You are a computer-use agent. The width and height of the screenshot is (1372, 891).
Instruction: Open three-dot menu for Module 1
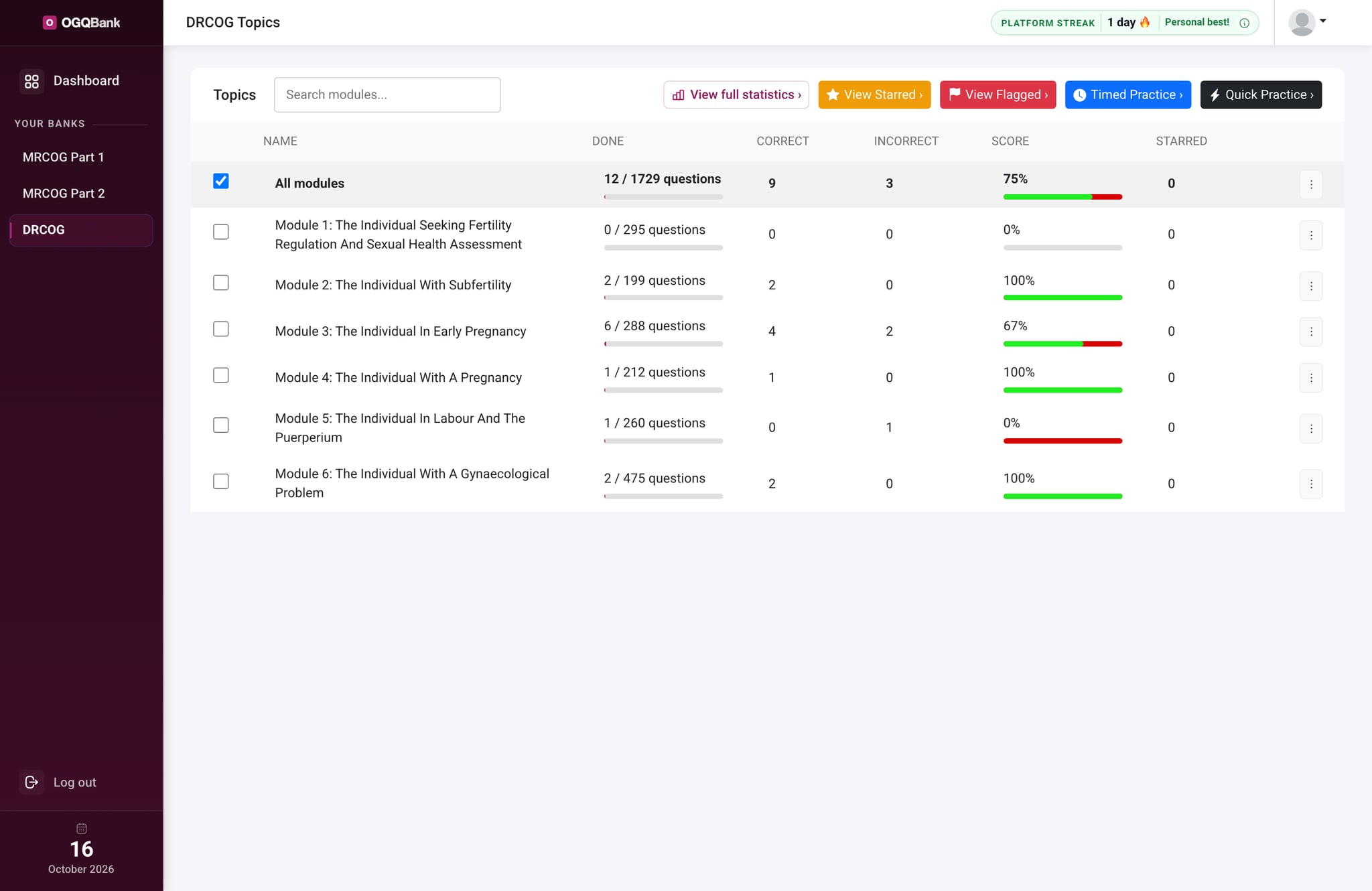click(x=1311, y=235)
